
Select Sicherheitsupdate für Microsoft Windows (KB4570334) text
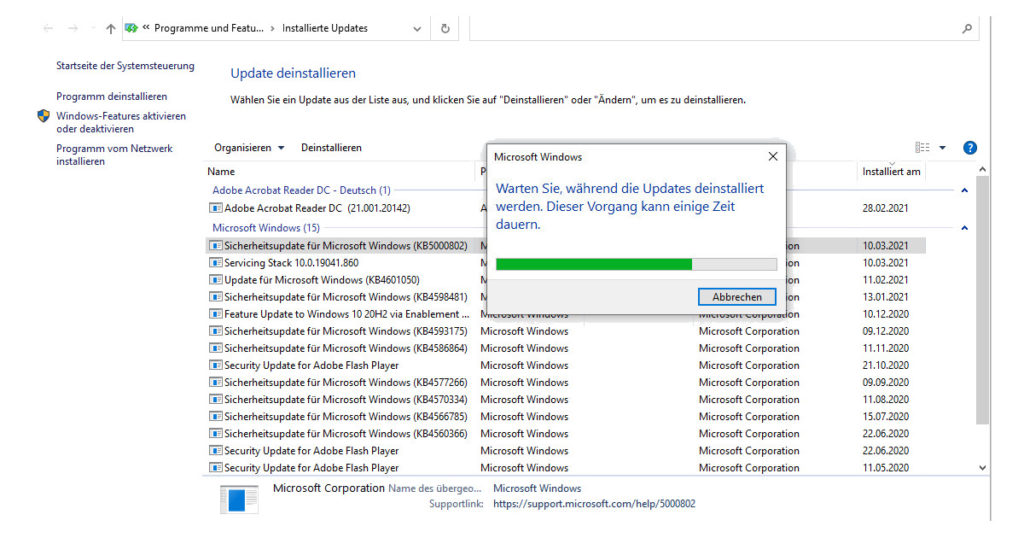point(345,400)
